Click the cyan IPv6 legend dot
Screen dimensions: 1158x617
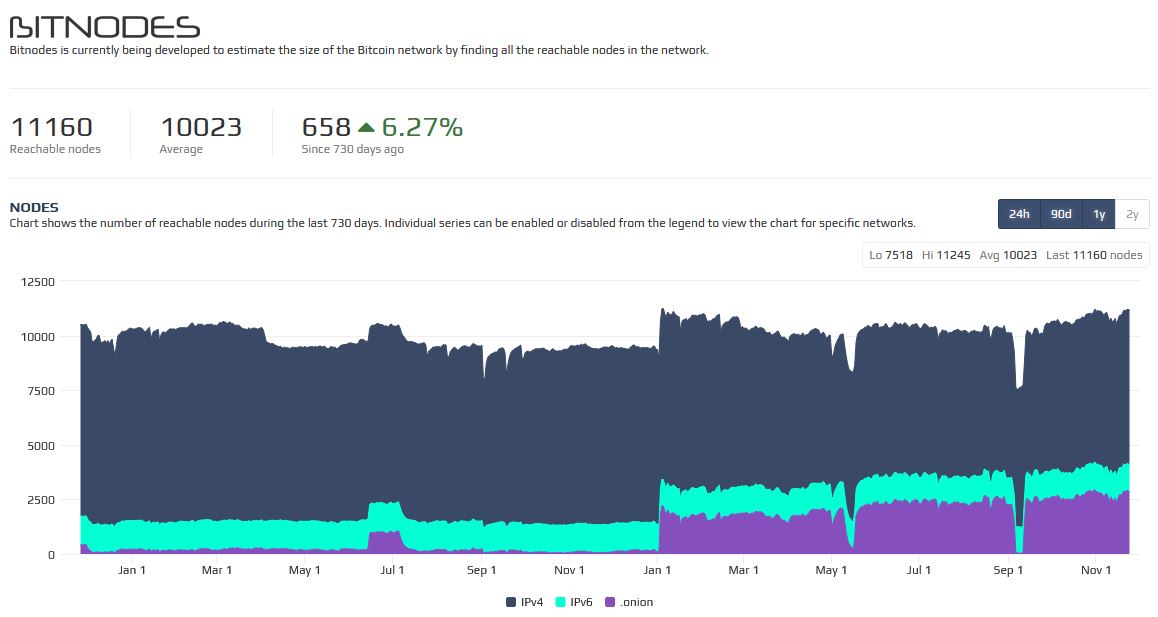coord(561,602)
